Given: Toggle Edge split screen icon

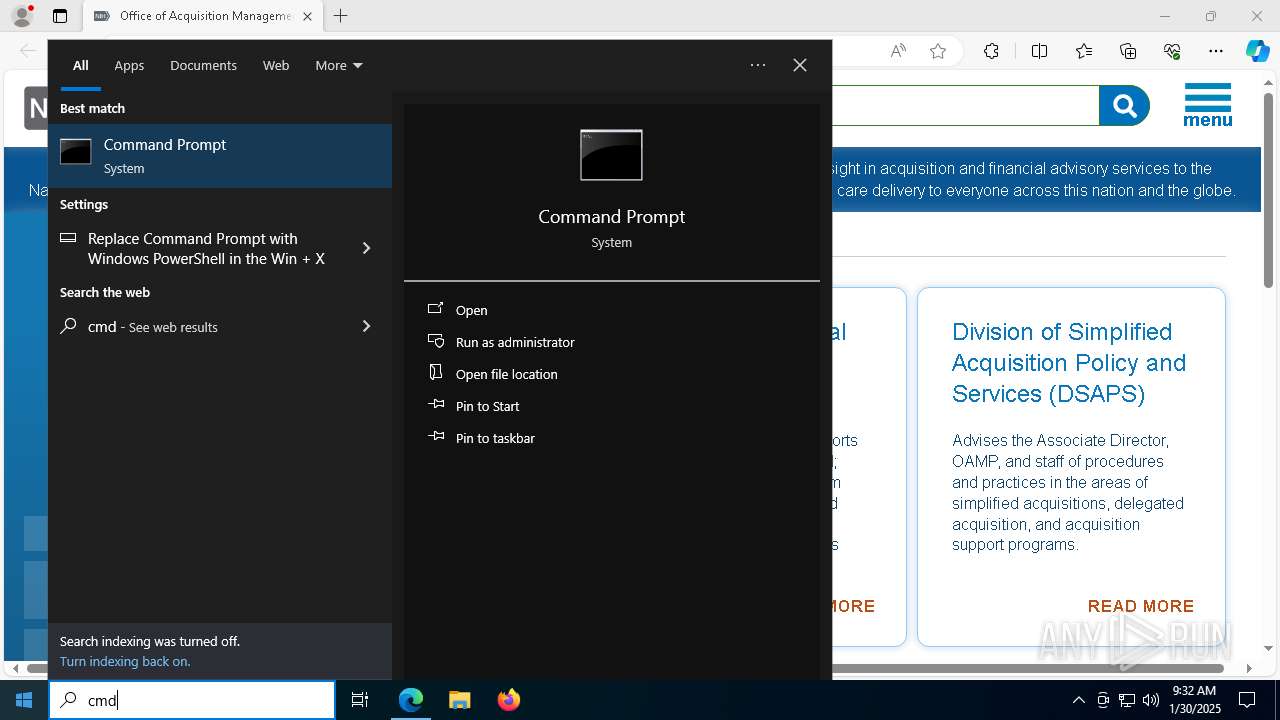Looking at the screenshot, I should point(1039,51).
